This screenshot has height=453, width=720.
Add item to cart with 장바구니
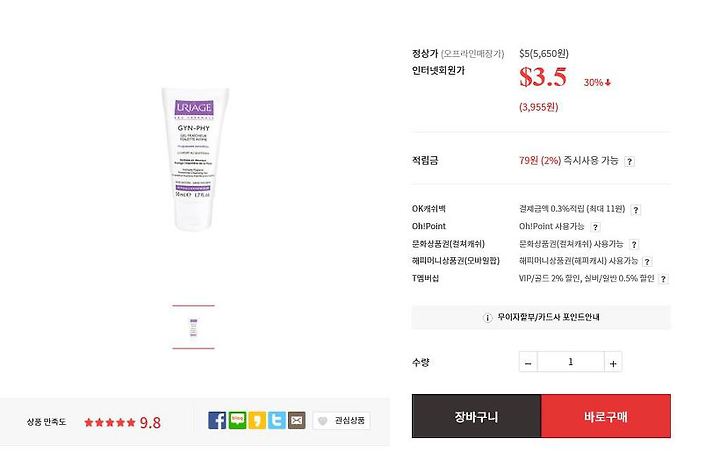476,416
